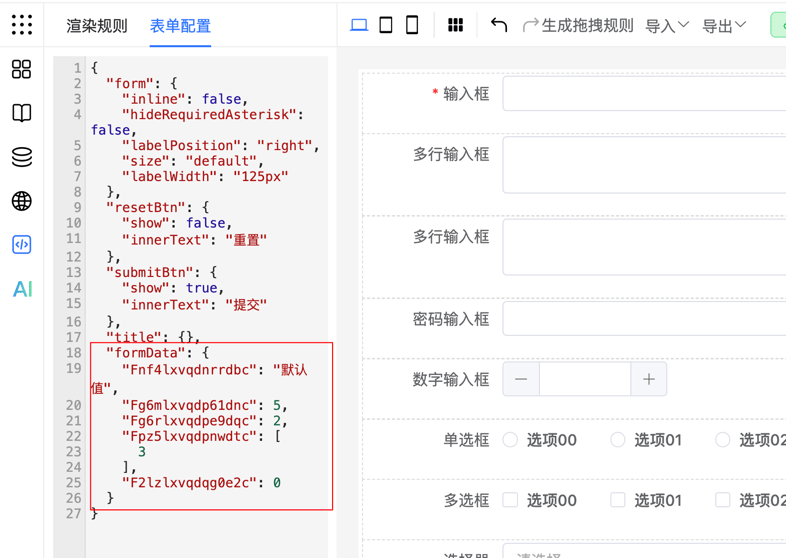Open the AI assistant sidebar icon
Screen dimensions: 786x558
pos(22,289)
